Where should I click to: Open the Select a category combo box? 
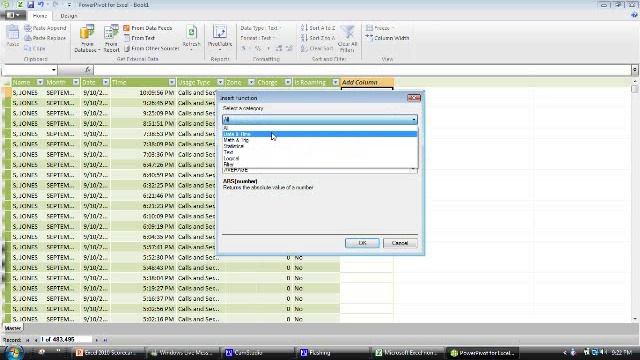pos(320,119)
